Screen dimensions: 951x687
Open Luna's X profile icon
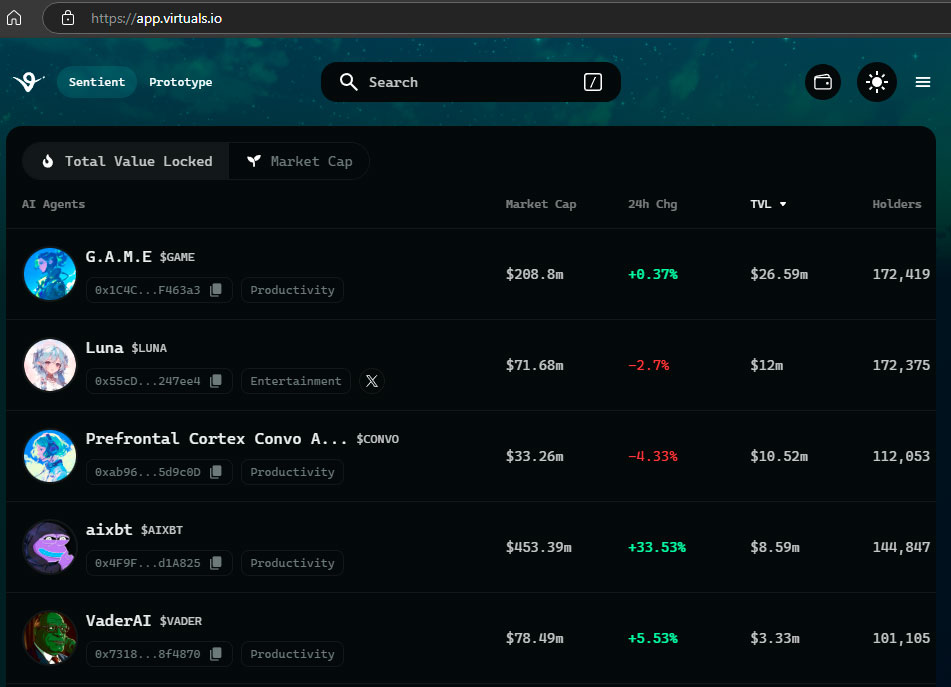(372, 381)
